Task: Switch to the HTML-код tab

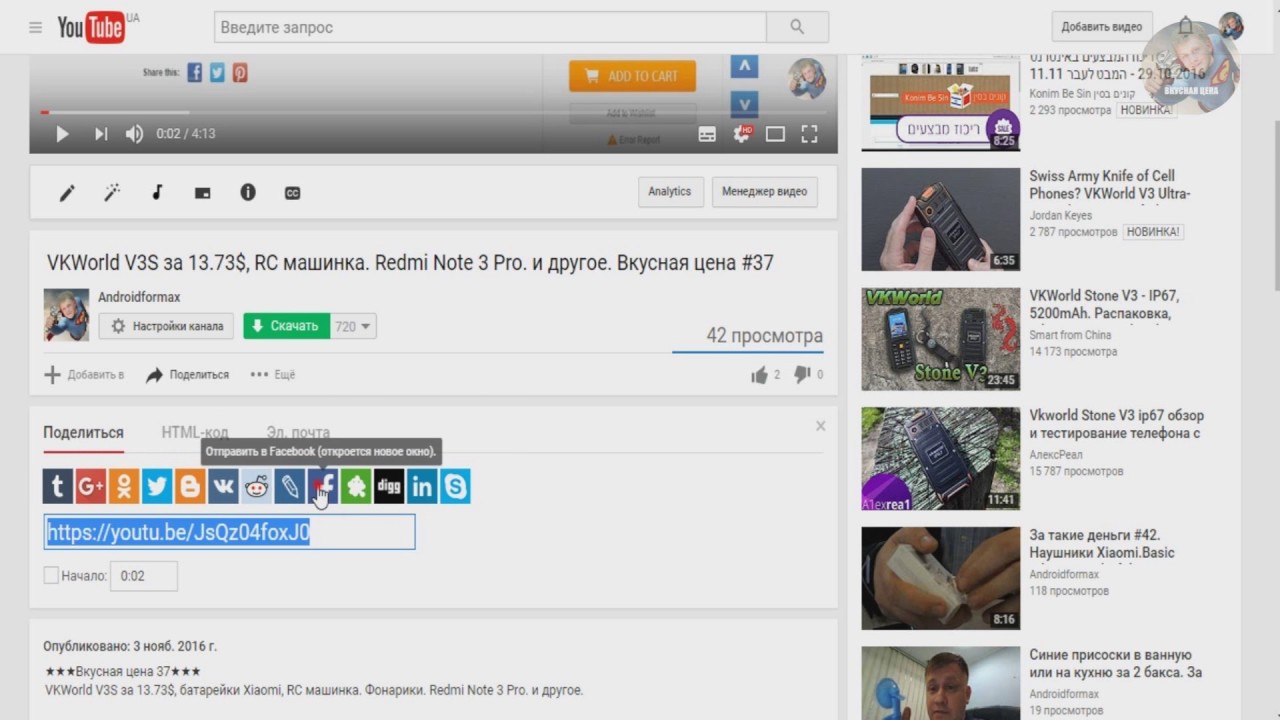Action: 195,433
